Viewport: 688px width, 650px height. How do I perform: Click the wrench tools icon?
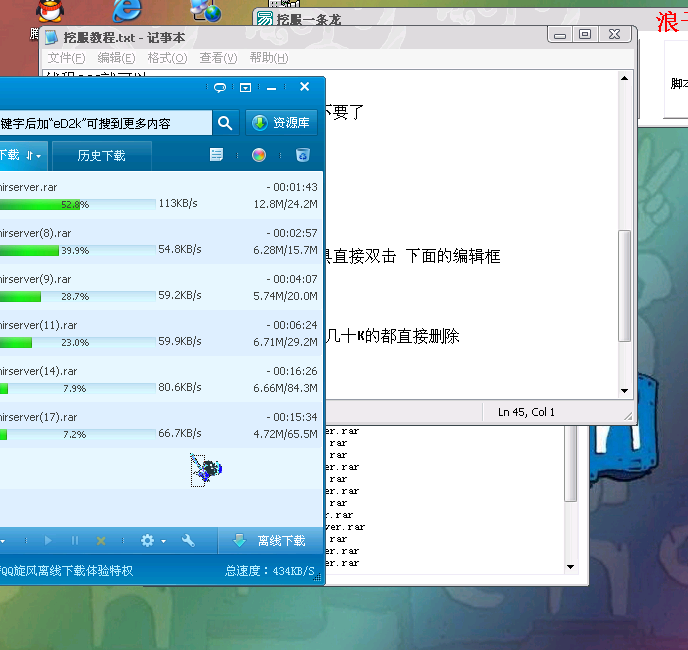pos(188,541)
